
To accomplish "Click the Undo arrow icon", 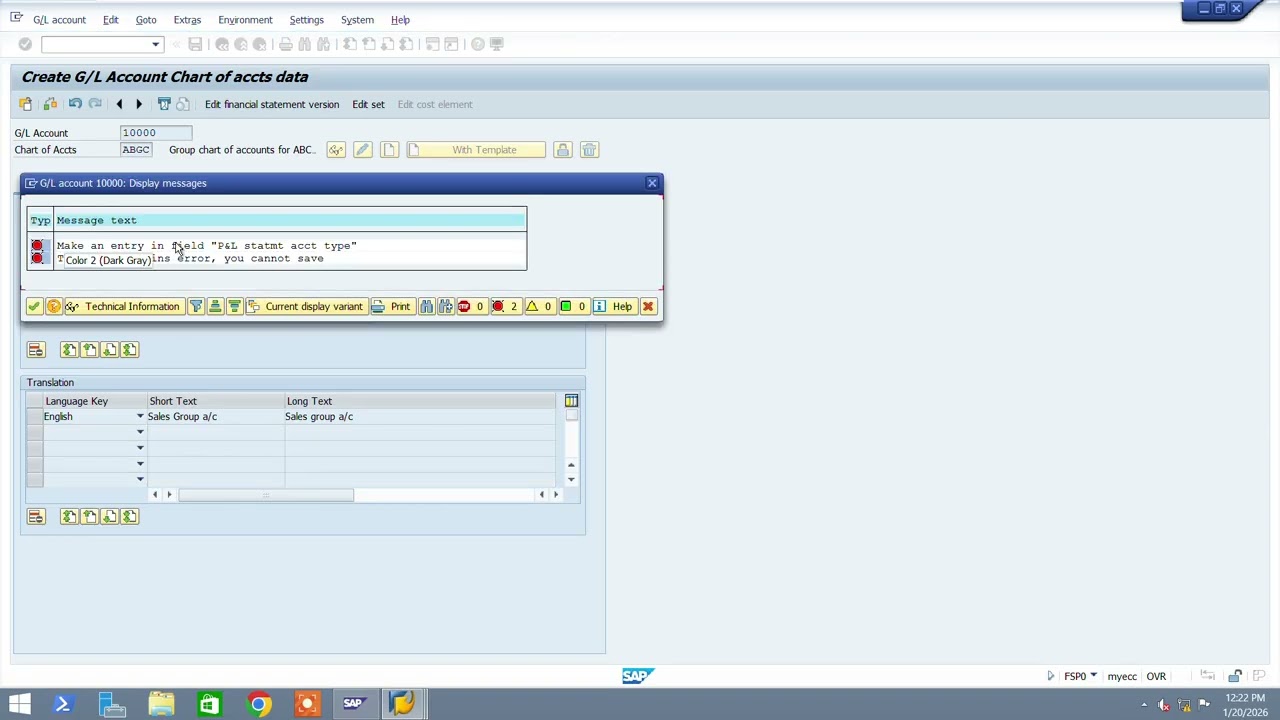I will pyautogui.click(x=75, y=104).
